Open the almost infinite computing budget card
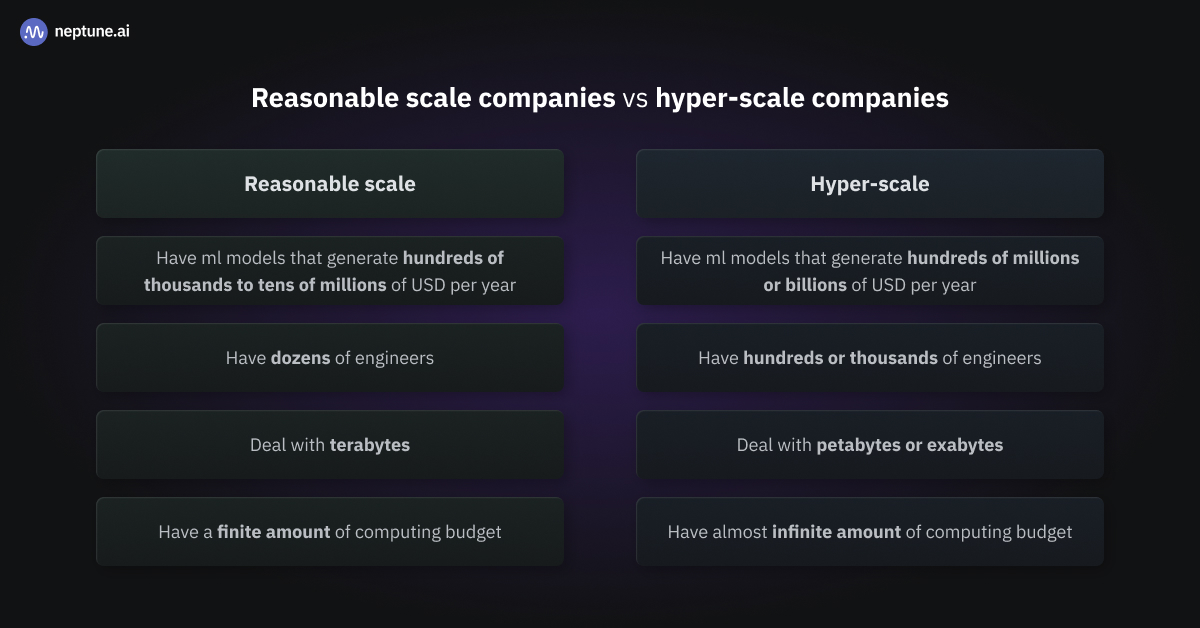Image resolution: width=1200 pixels, height=628 pixels. [x=869, y=532]
